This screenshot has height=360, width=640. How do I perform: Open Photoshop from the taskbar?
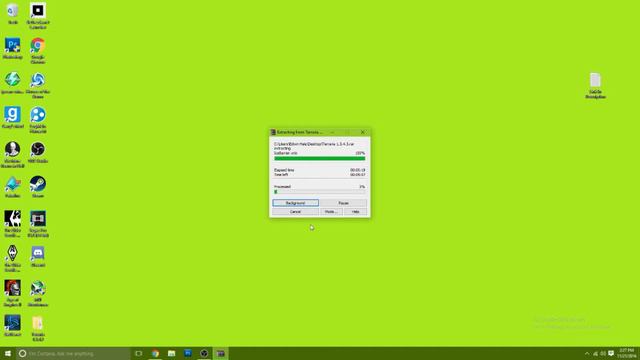[188, 353]
